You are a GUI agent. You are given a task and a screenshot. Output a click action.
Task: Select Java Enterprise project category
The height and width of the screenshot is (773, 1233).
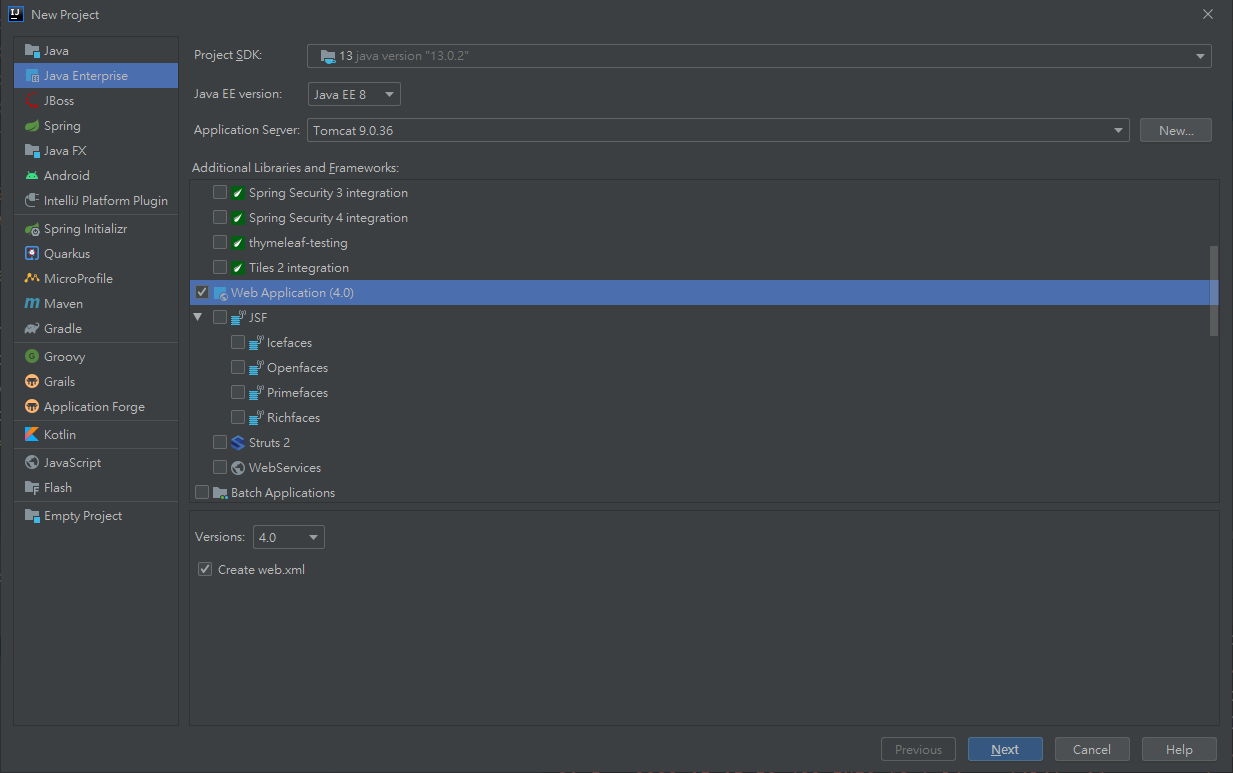pyautogui.click(x=96, y=75)
